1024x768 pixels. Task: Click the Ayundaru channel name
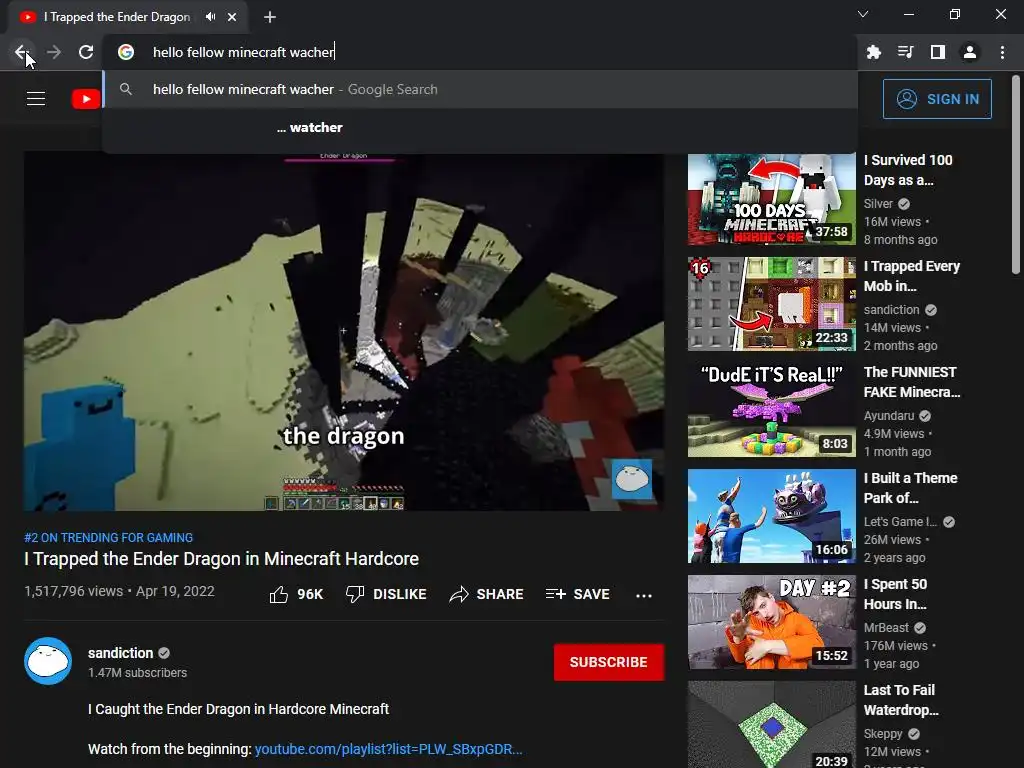tap(889, 415)
